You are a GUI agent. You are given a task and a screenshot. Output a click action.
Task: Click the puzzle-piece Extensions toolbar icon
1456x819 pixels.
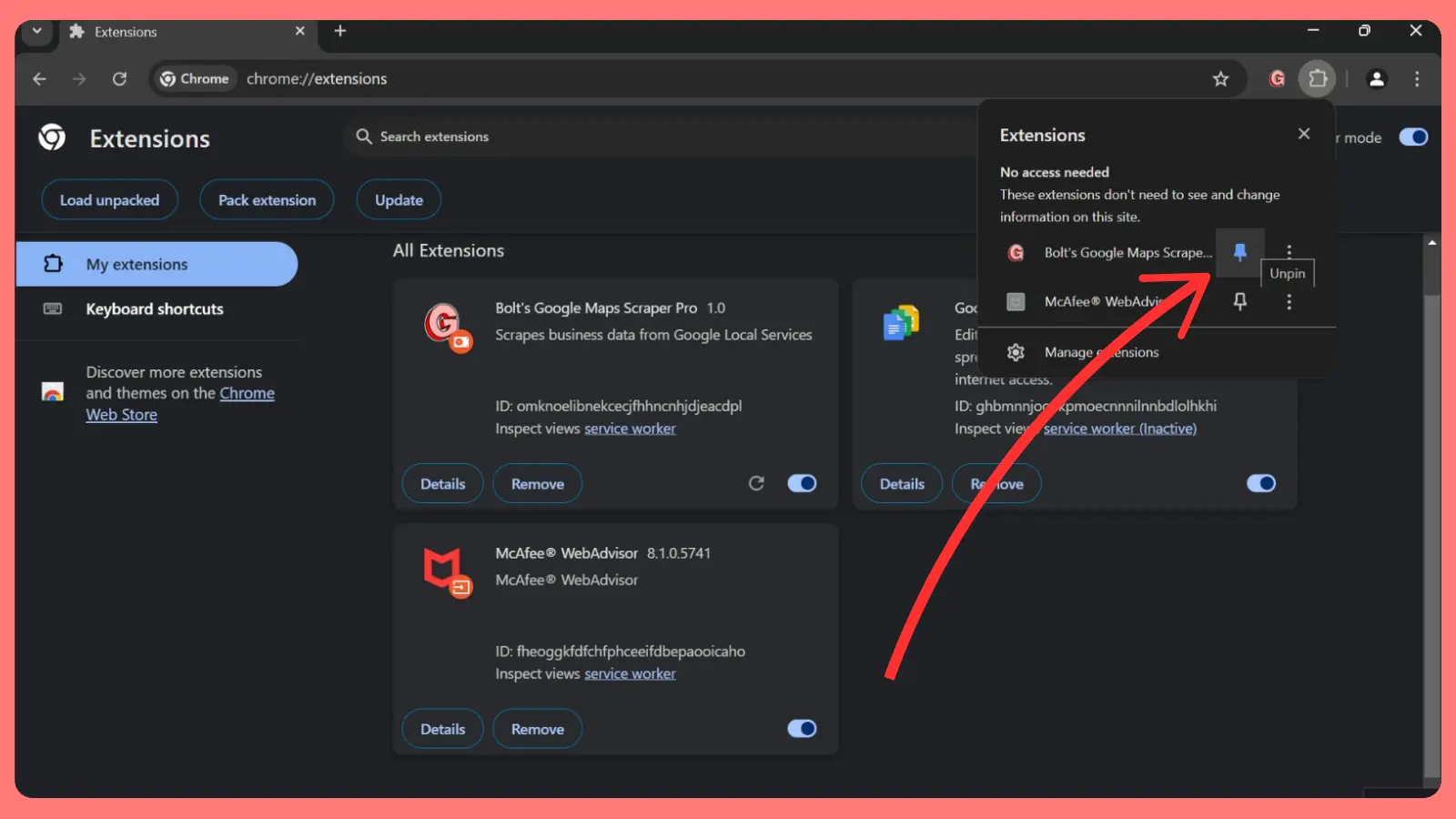click(1317, 79)
